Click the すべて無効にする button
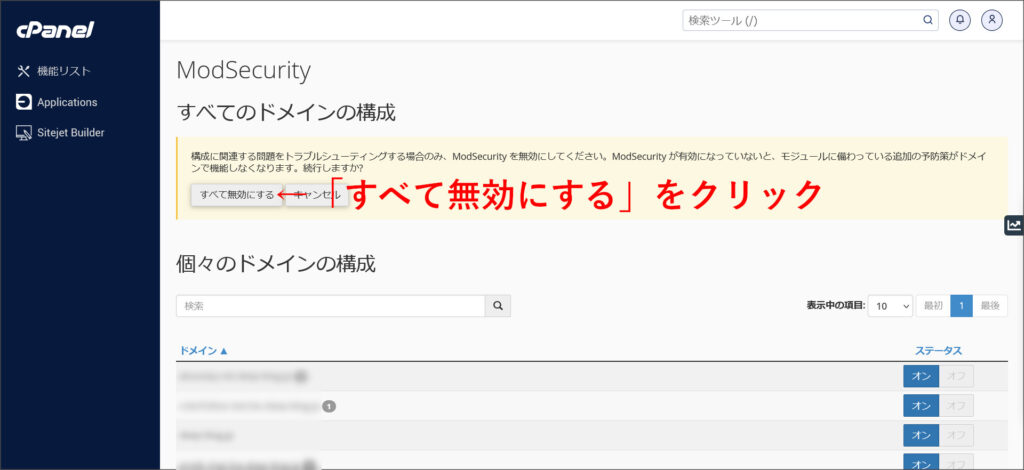This screenshot has height=470, width=1024. [x=237, y=195]
